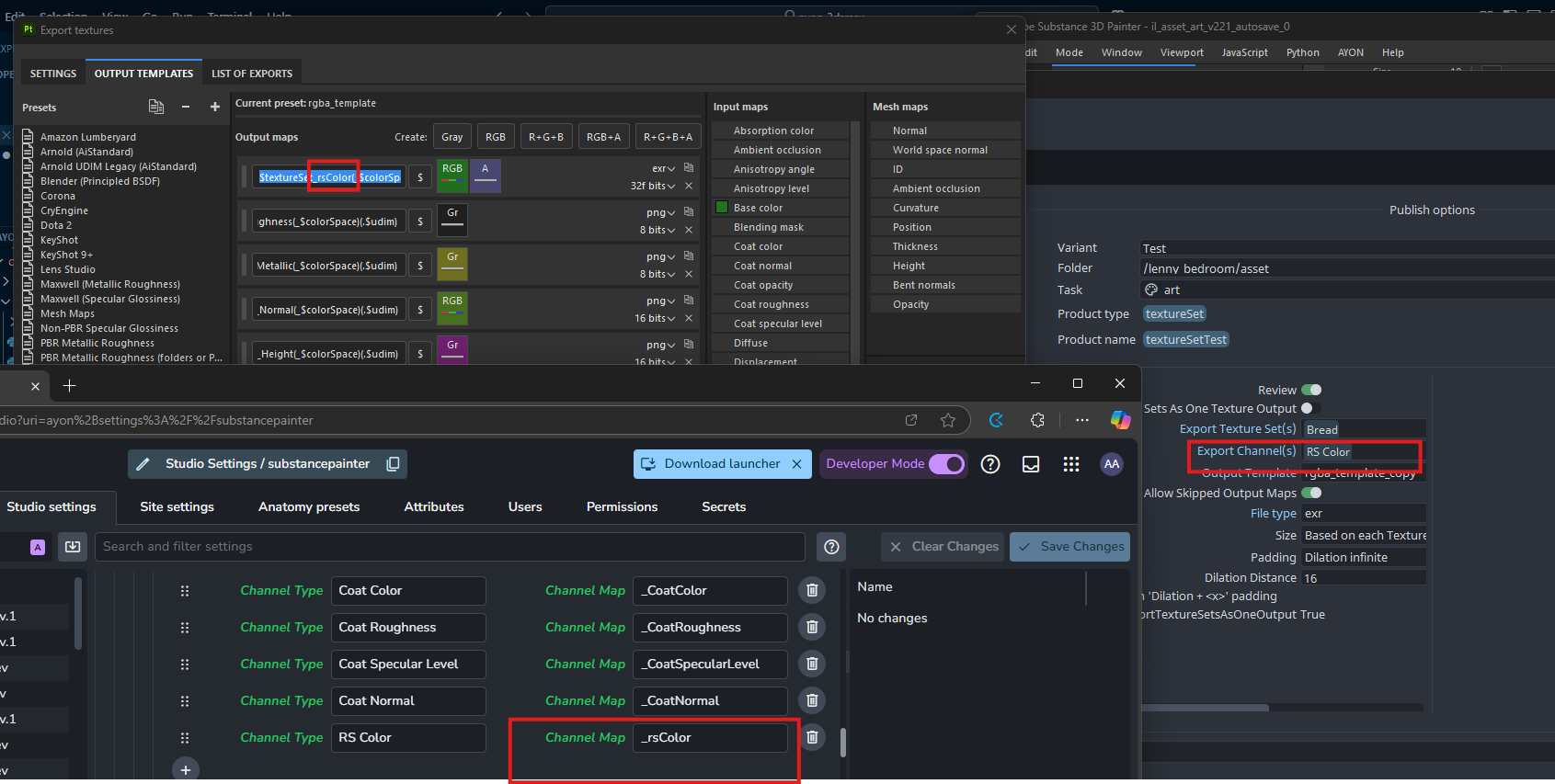The image size is (1555, 784).
Task: Delete the Coat Specular Level channel entry
Action: [x=812, y=664]
